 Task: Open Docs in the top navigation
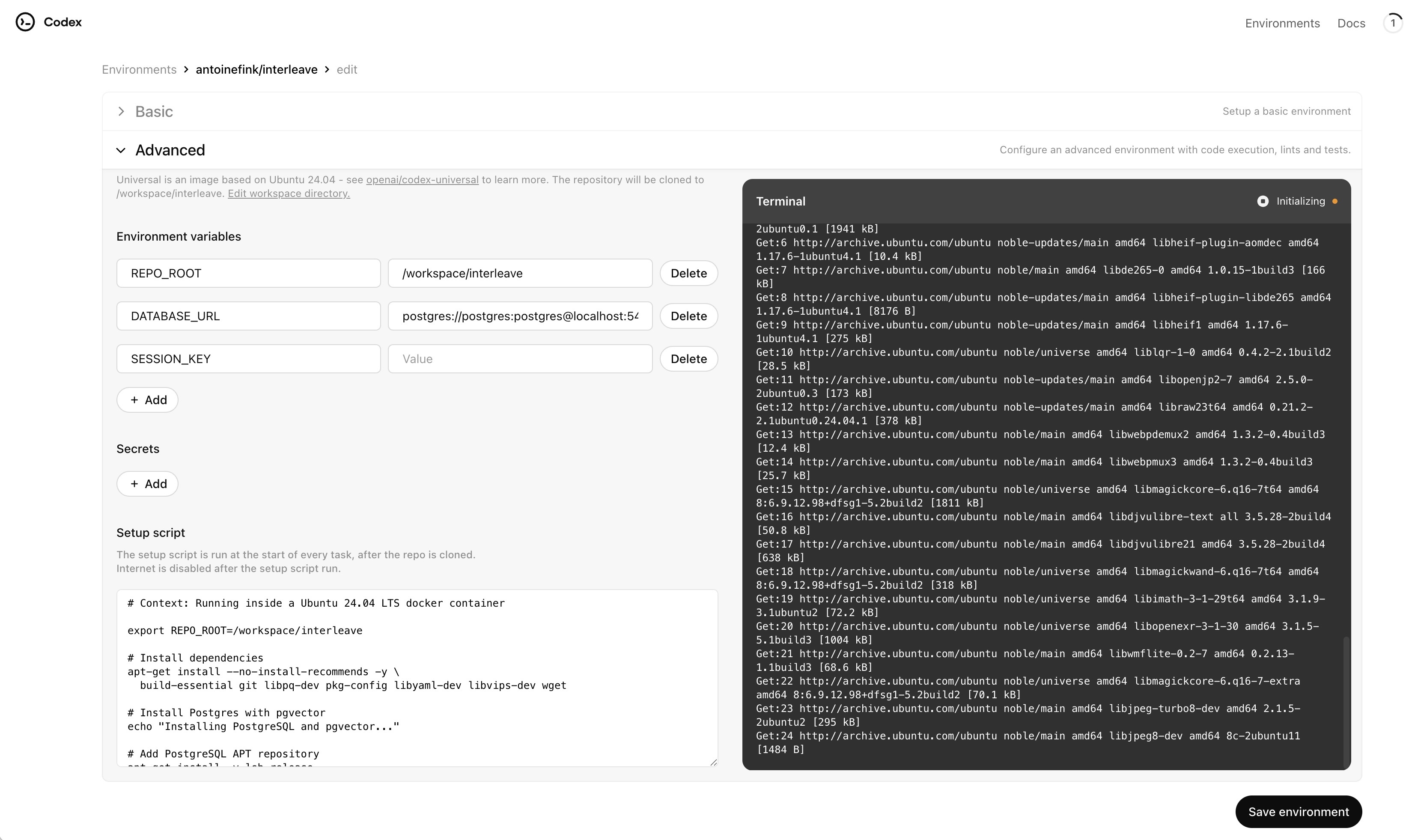pyautogui.click(x=1351, y=23)
